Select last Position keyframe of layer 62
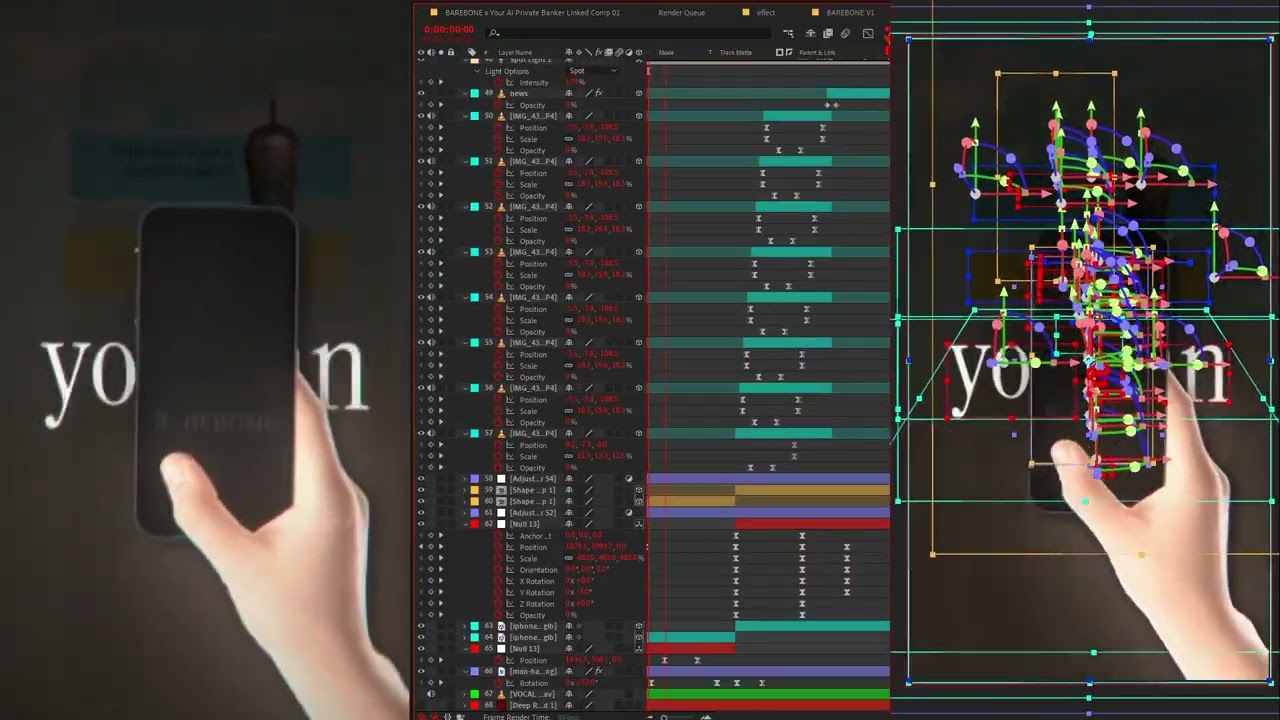This screenshot has width=1280, height=720. [847, 547]
